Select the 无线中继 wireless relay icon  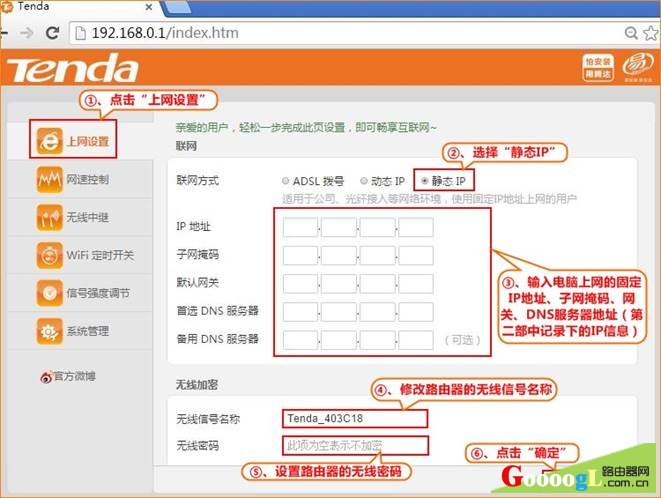click(x=50, y=217)
